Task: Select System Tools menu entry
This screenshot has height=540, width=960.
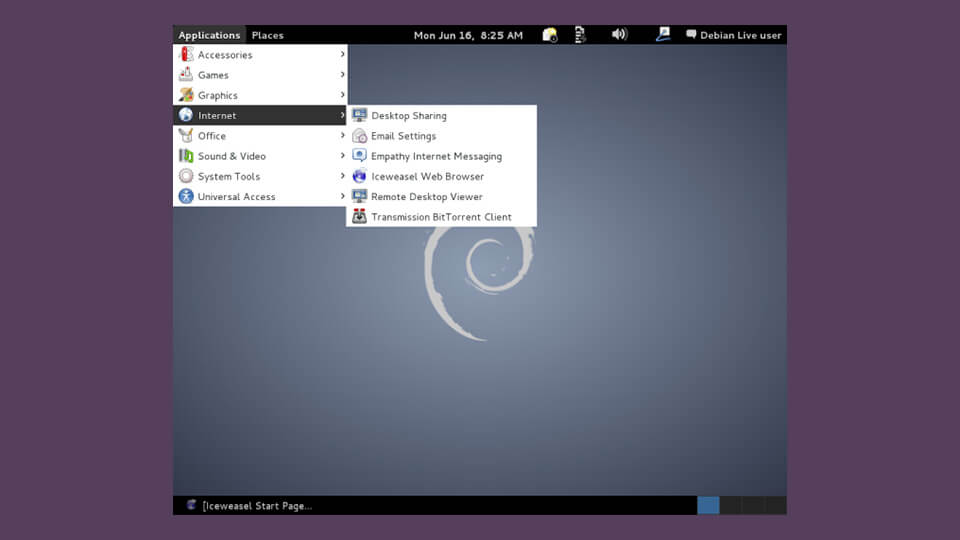Action: (x=260, y=176)
